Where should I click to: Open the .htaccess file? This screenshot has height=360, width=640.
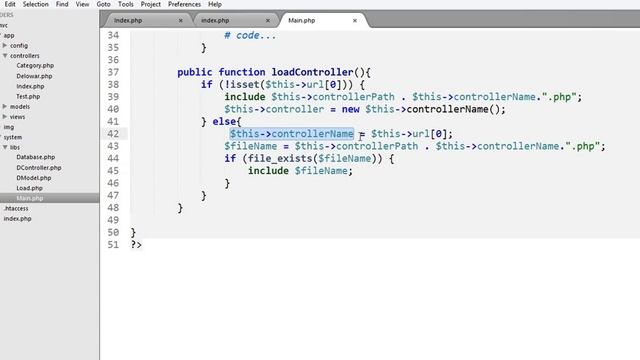click(x=16, y=208)
